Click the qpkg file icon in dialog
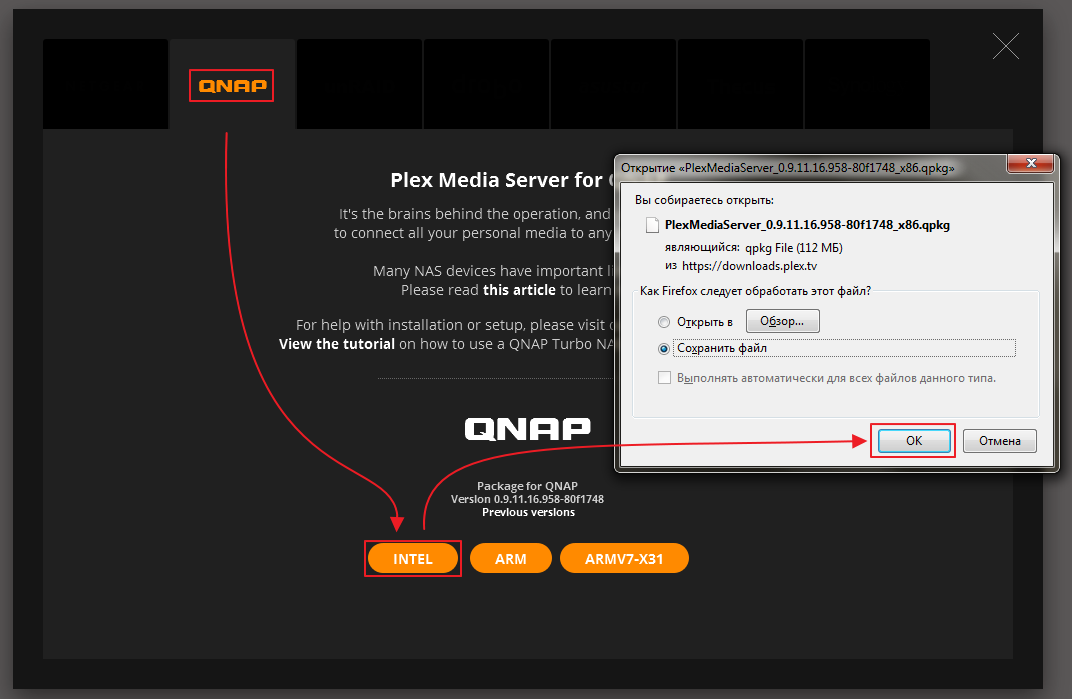Image resolution: width=1072 pixels, height=699 pixels. [652, 225]
